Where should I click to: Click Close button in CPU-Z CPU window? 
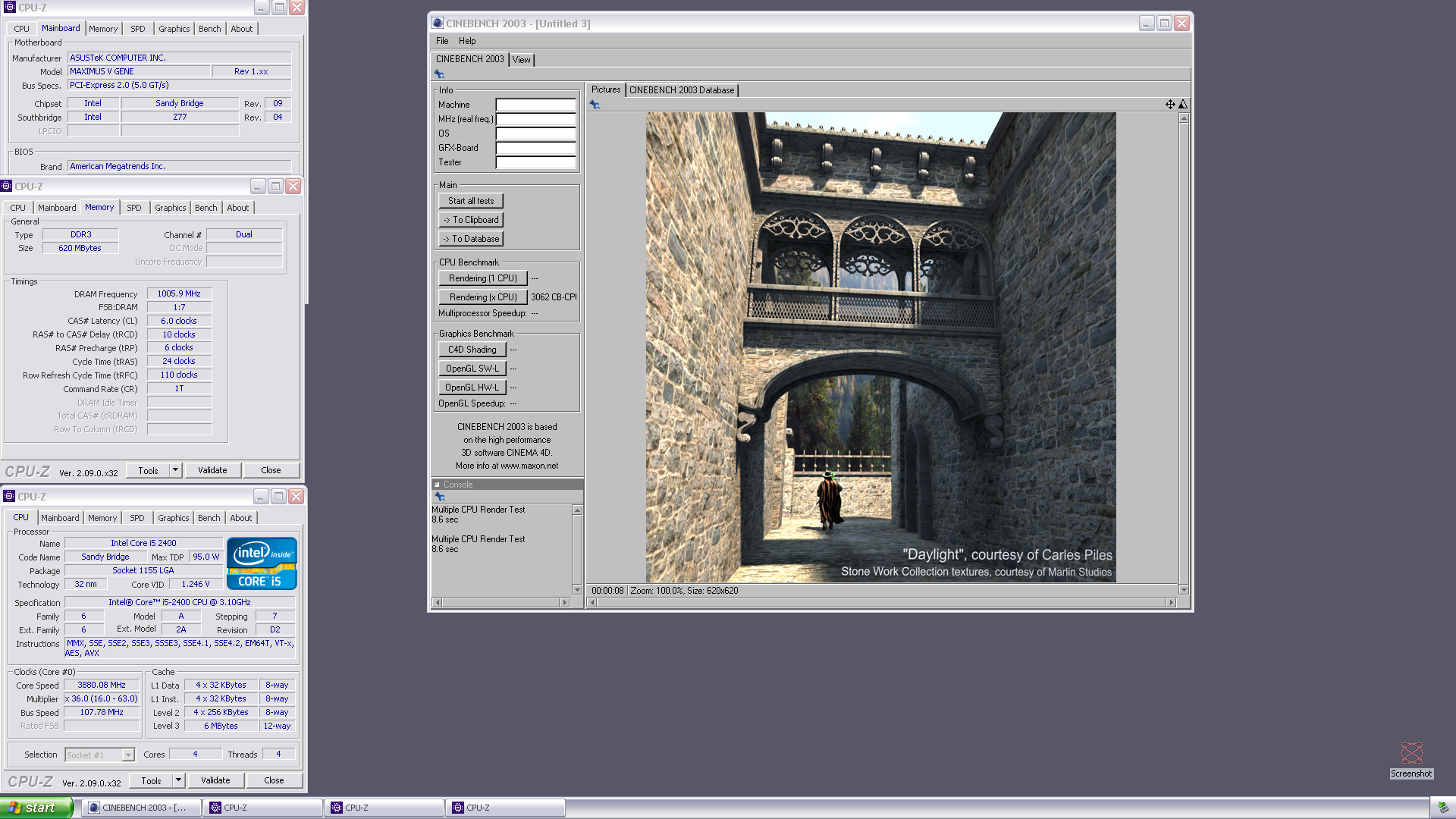tap(274, 780)
